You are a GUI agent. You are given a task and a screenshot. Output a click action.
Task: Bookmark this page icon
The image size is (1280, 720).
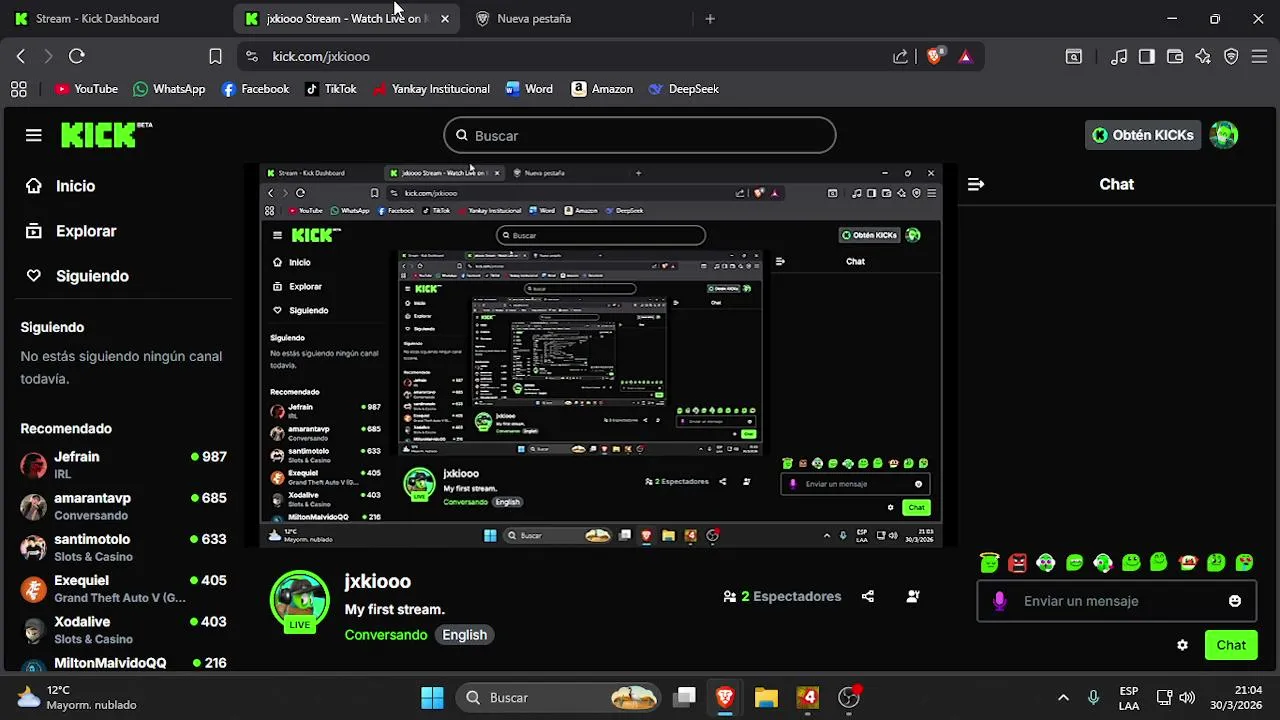pyautogui.click(x=215, y=57)
